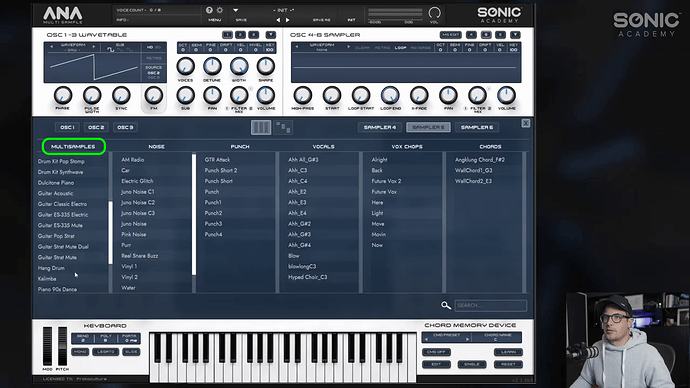Adjust the Loop Start knob
Image resolution: width=690 pixels, height=388 pixels.
coord(361,95)
